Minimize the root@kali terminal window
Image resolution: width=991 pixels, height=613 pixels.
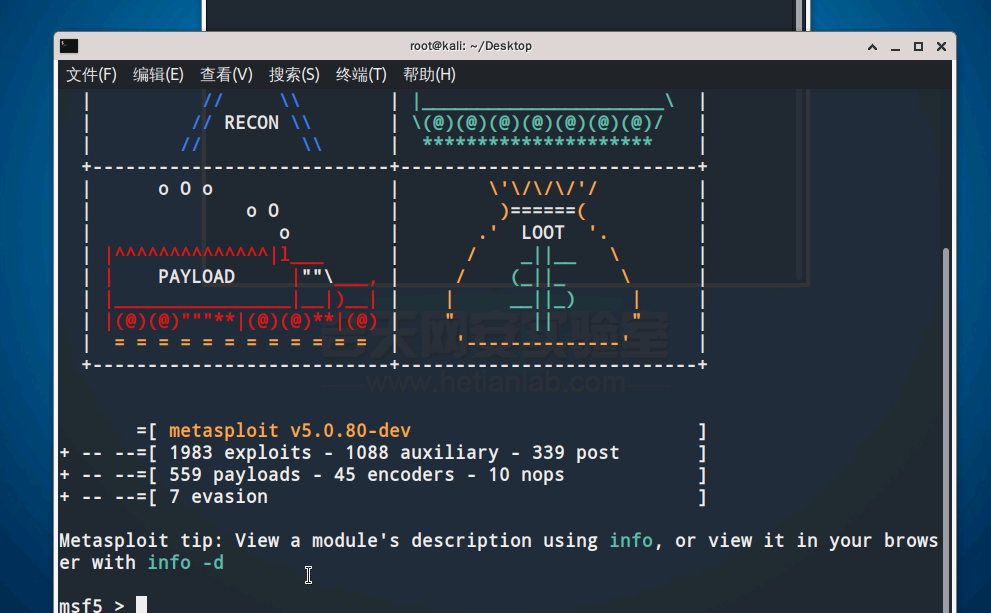[x=895, y=47]
